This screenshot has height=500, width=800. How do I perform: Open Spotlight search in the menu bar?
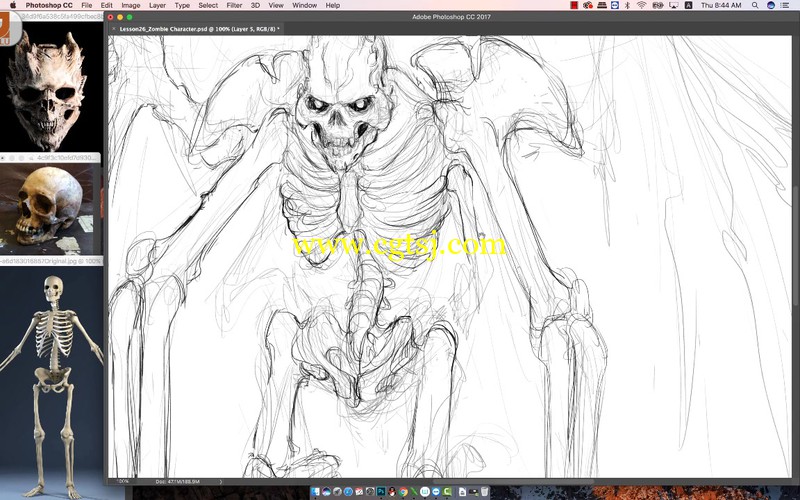point(755,5)
